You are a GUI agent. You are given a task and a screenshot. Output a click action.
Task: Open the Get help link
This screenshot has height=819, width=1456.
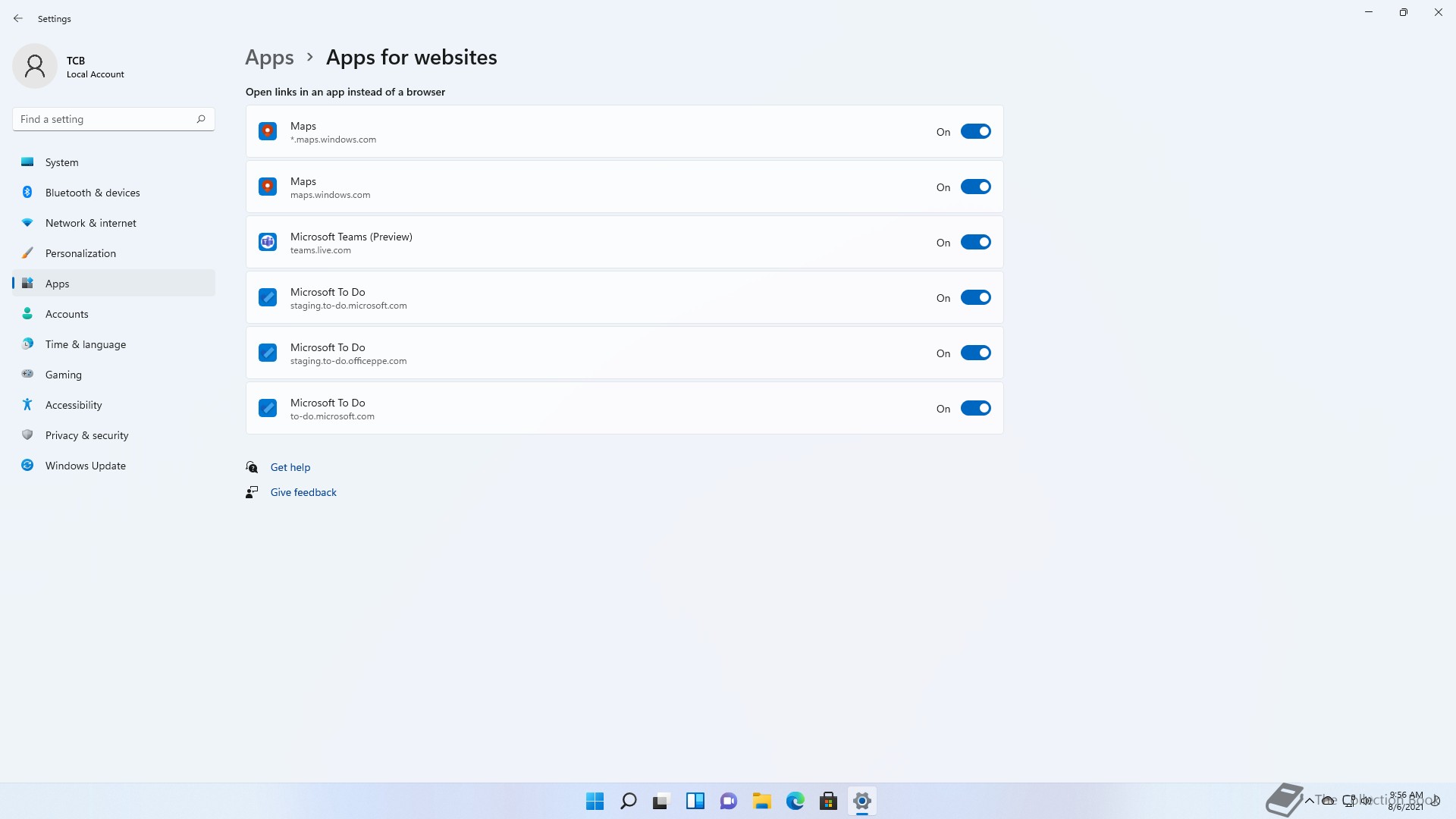tap(290, 467)
